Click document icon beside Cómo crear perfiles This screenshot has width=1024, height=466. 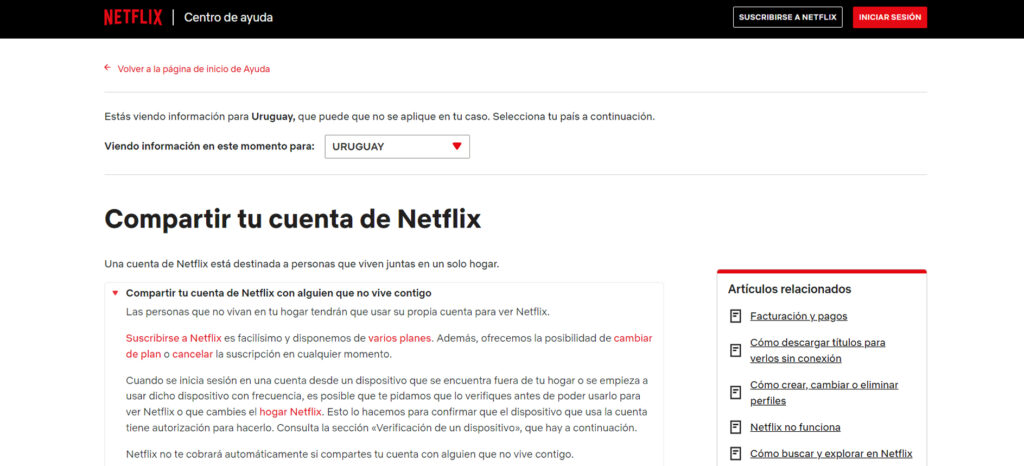click(736, 392)
